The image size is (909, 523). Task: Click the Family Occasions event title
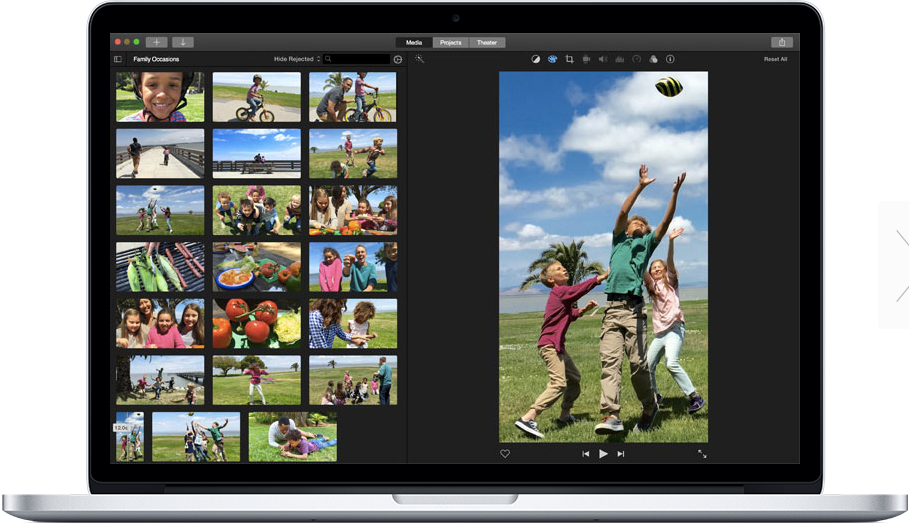coord(156,59)
